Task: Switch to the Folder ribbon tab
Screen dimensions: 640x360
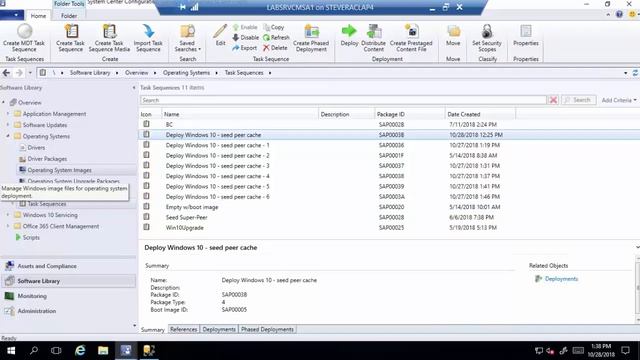Action: click(69, 16)
